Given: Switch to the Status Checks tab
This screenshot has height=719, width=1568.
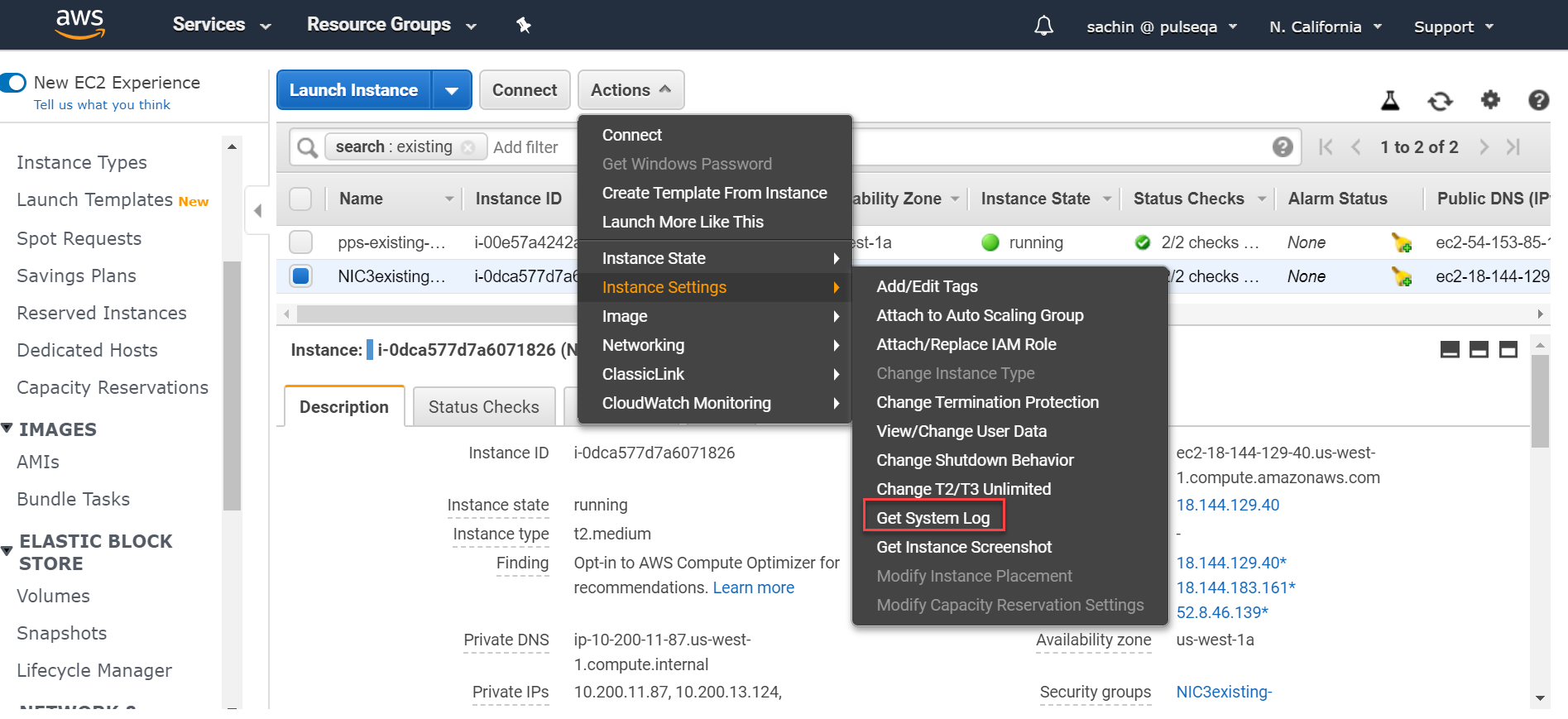Looking at the screenshot, I should (483, 407).
